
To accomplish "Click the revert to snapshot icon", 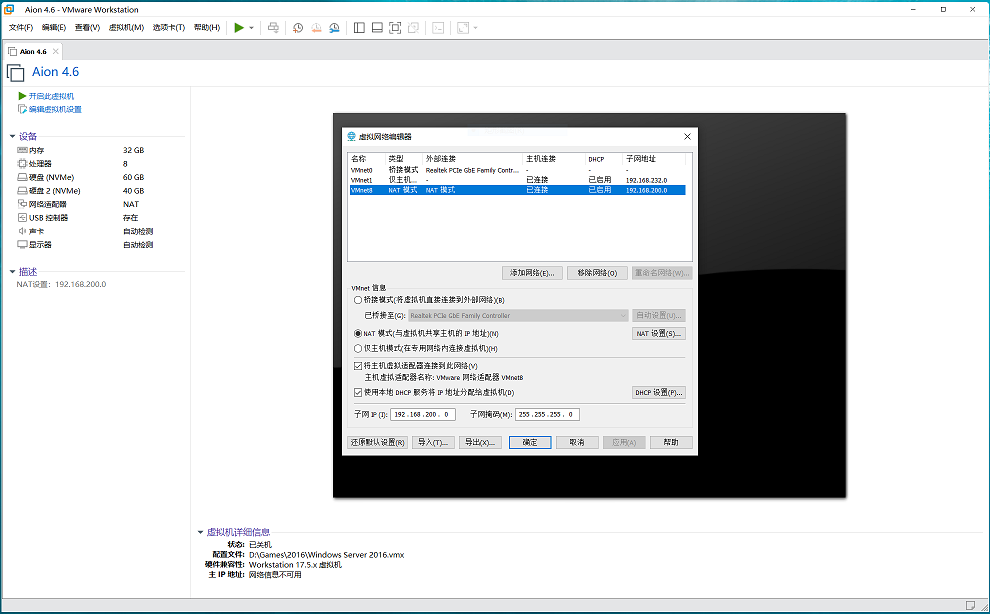I will click(316, 28).
